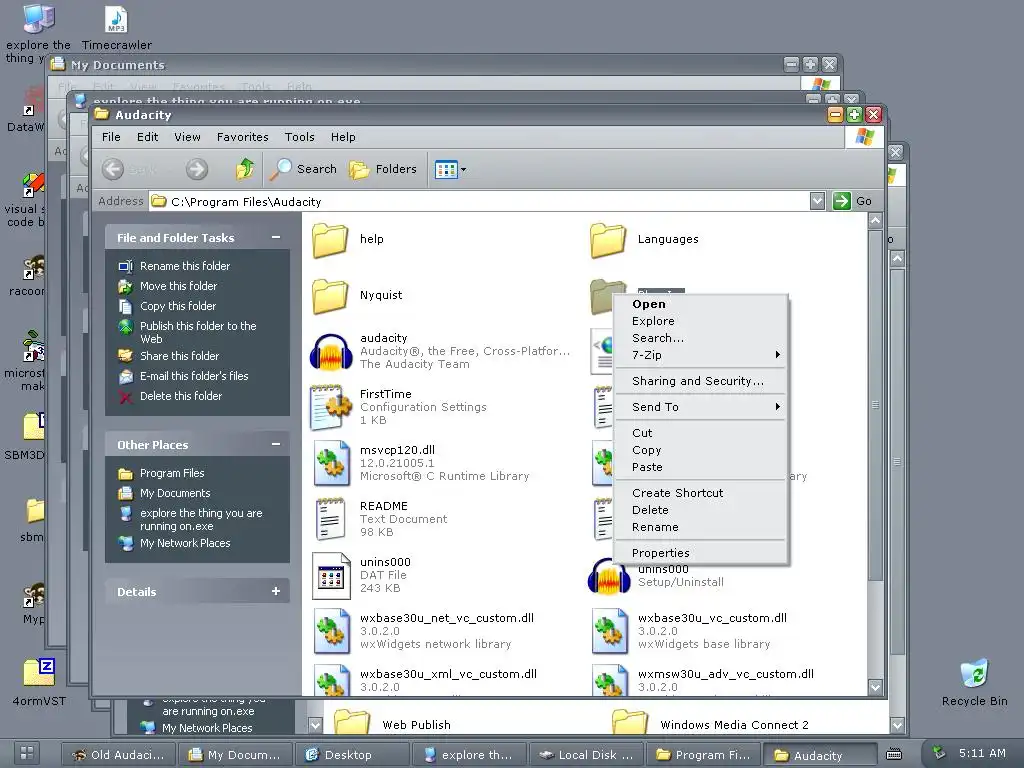Expand the Send To submenu
This screenshot has width=1024, height=768.
tap(701, 407)
